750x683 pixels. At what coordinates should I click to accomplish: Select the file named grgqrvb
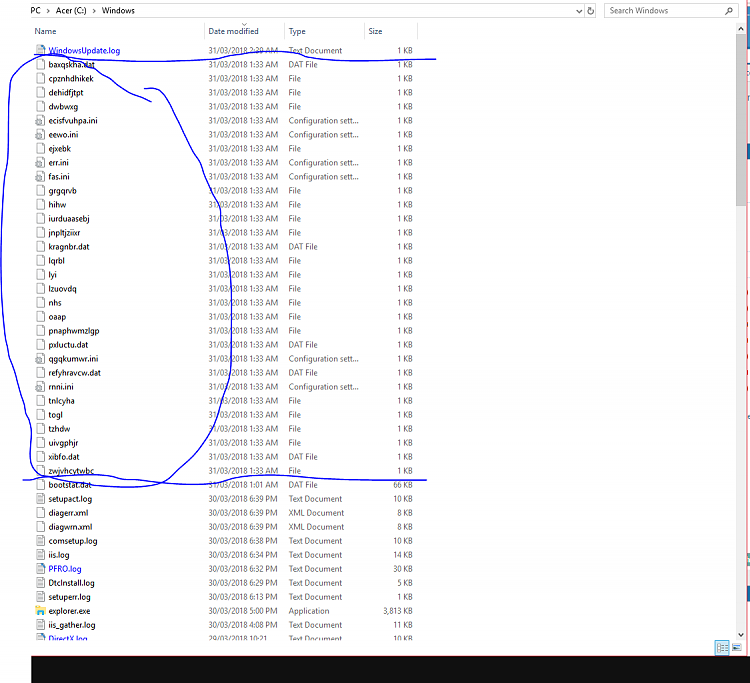[x=62, y=191]
